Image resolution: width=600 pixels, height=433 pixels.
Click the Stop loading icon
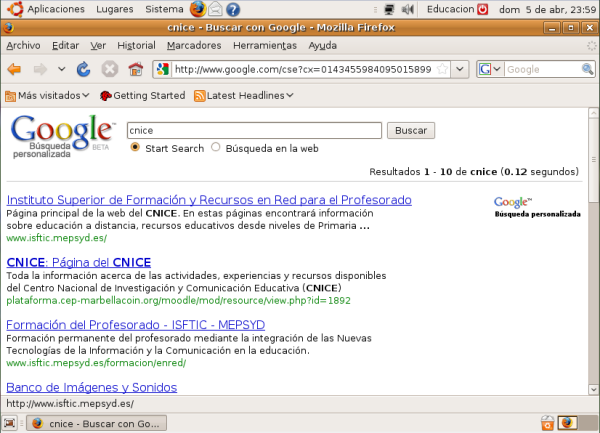pyautogui.click(x=109, y=69)
